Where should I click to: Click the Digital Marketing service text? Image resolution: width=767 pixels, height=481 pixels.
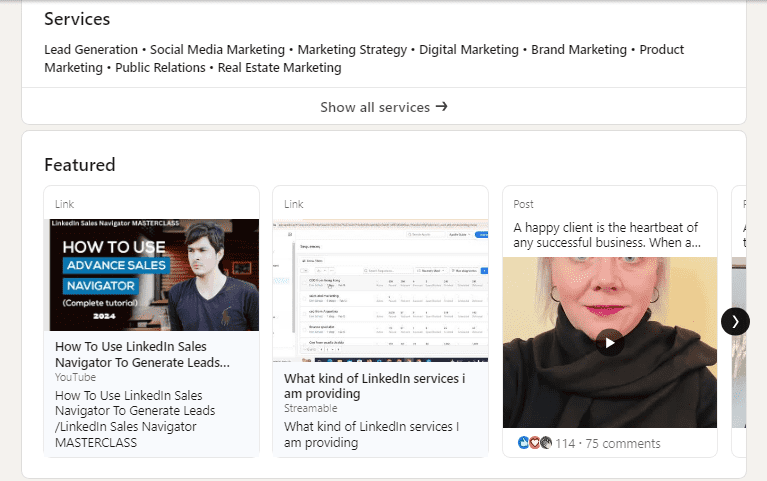point(469,49)
